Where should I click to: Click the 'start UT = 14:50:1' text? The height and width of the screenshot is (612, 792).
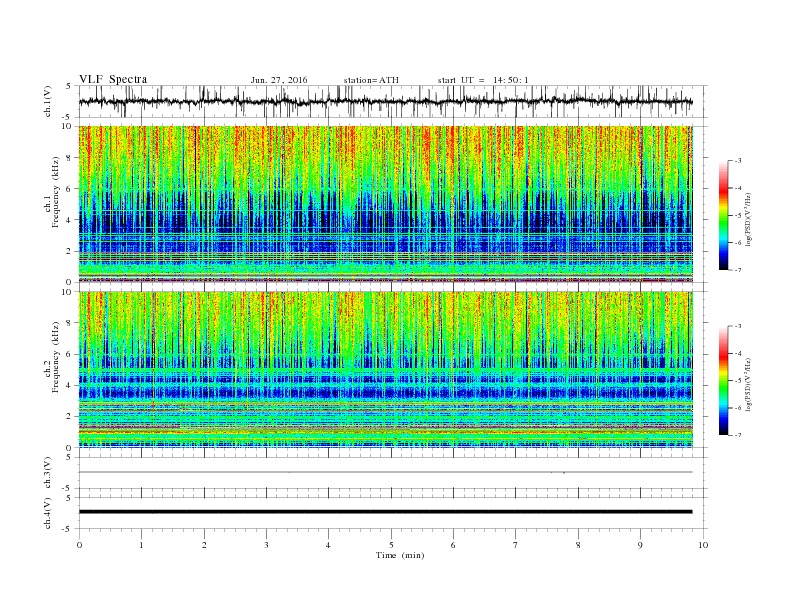point(483,80)
